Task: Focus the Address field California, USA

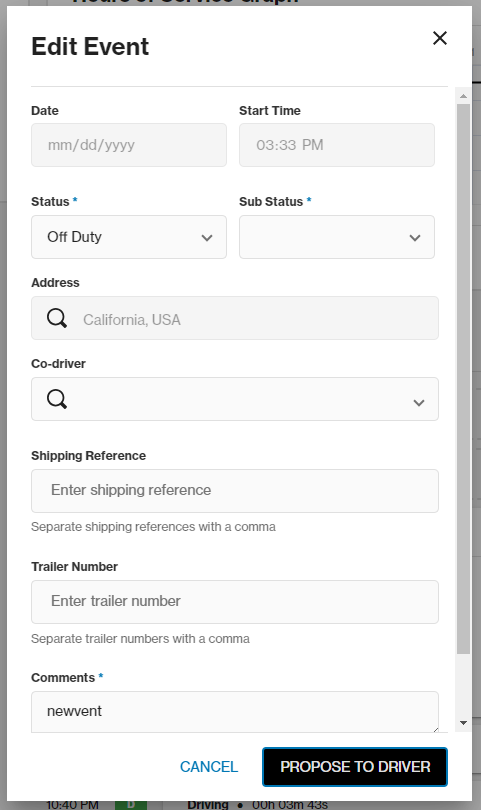Action: (235, 318)
